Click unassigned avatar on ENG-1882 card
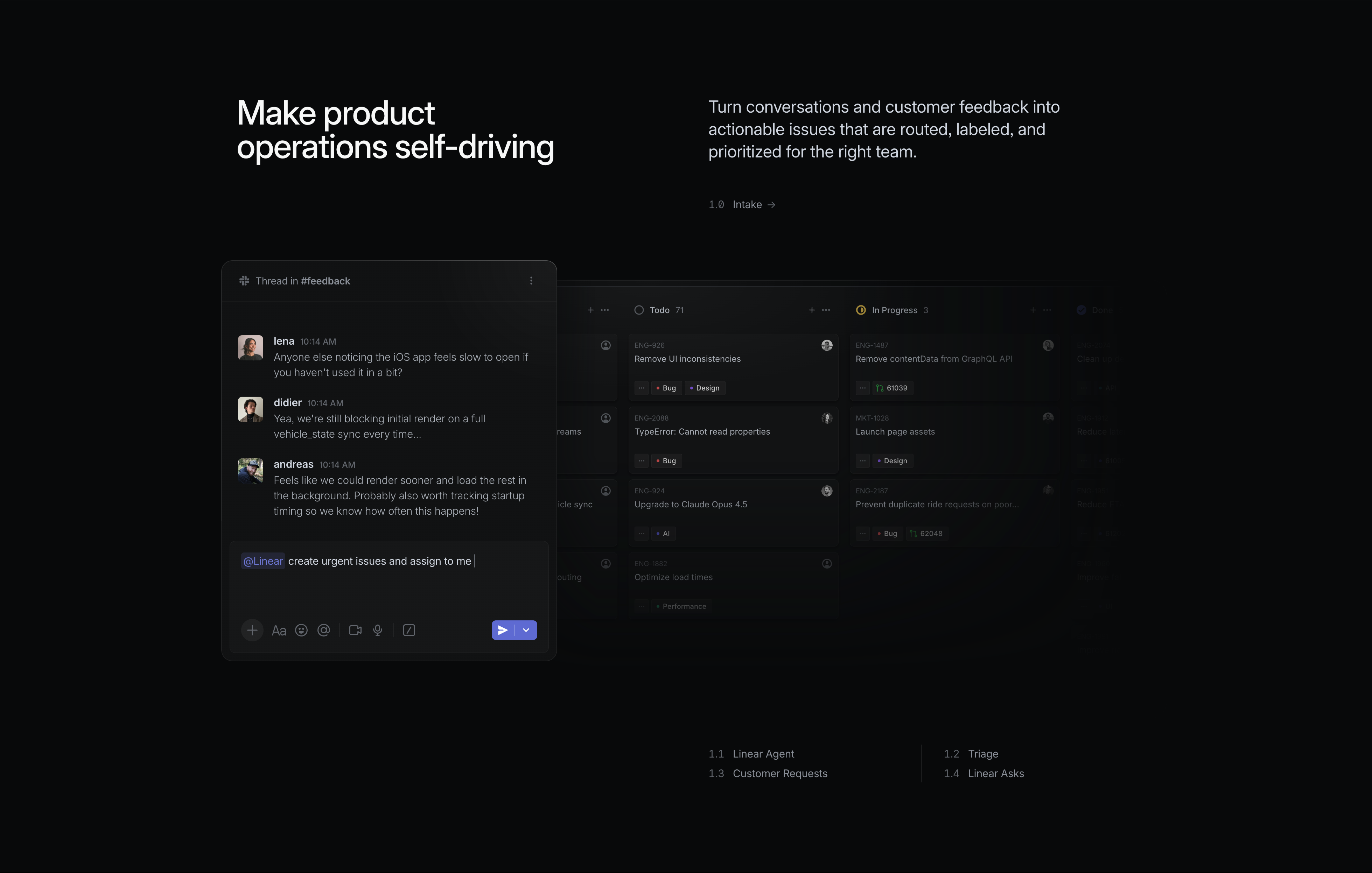The image size is (1372, 873). (x=827, y=564)
